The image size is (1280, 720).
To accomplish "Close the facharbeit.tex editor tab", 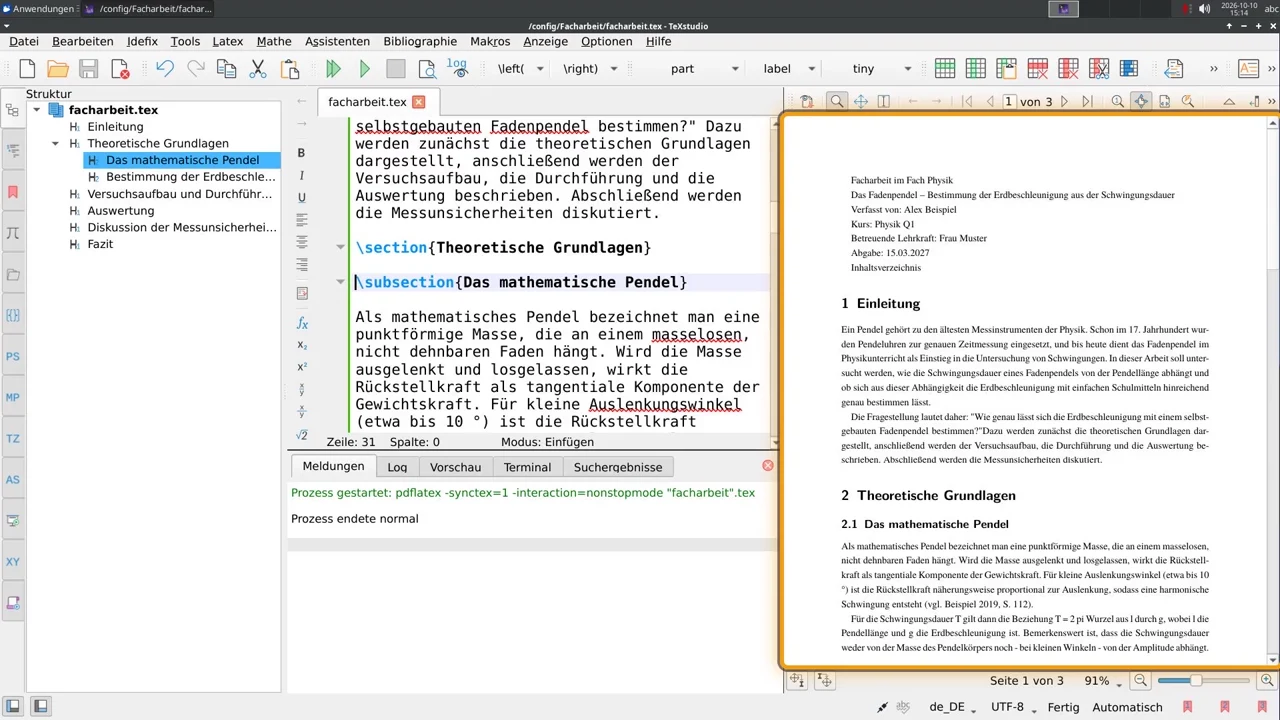I will click(x=419, y=102).
